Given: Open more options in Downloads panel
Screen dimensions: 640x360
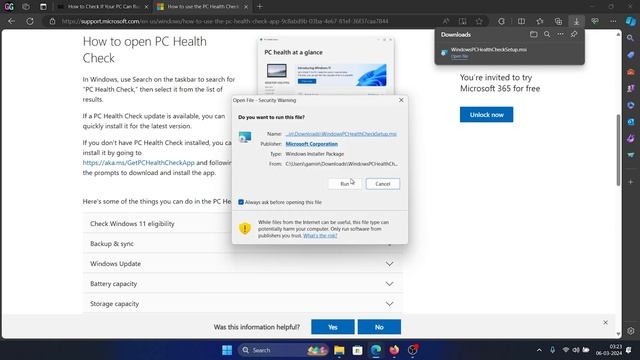Looking at the screenshot, I should (560, 35).
